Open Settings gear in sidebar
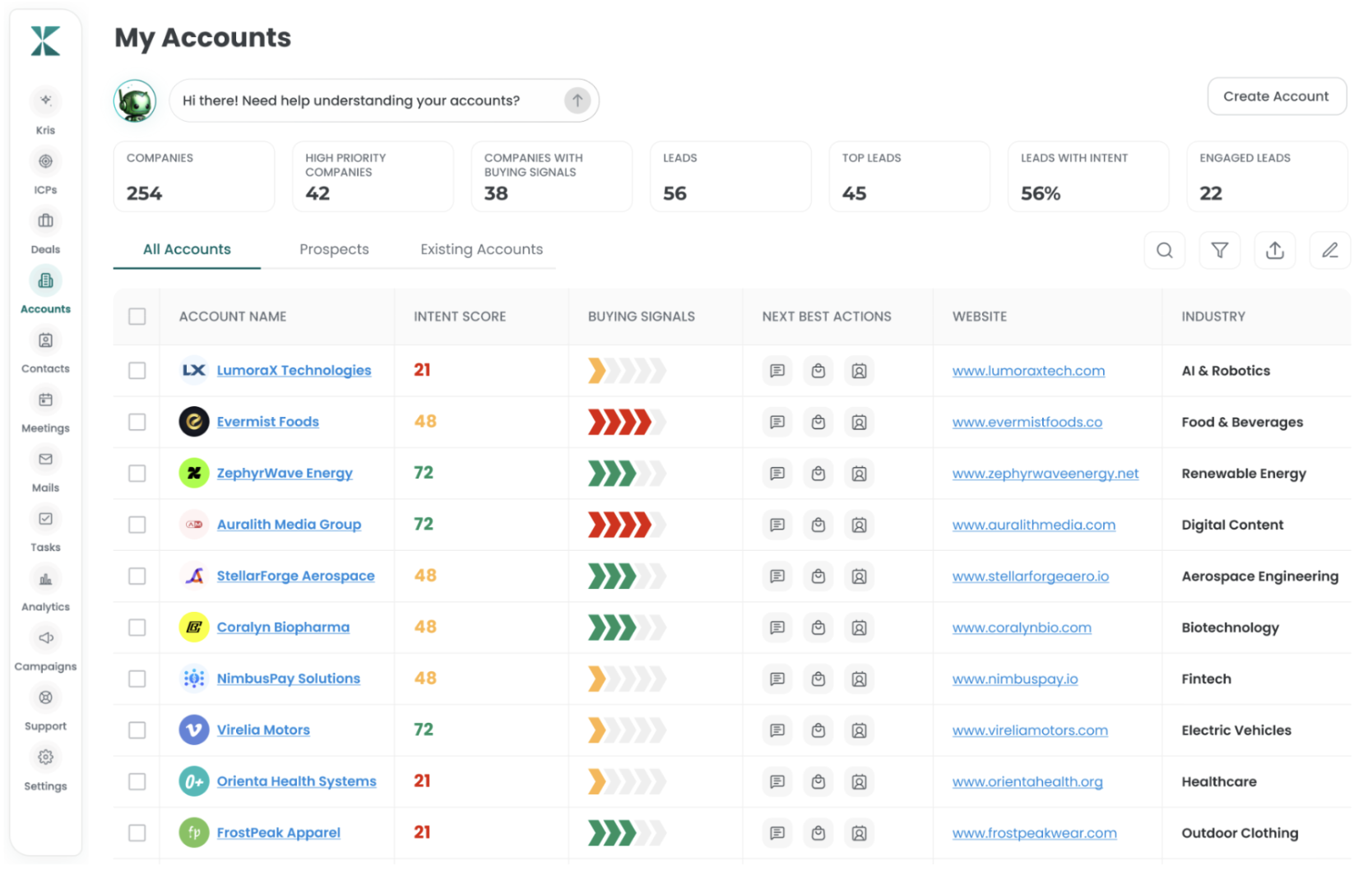The width and height of the screenshot is (1372, 875). tap(46, 757)
